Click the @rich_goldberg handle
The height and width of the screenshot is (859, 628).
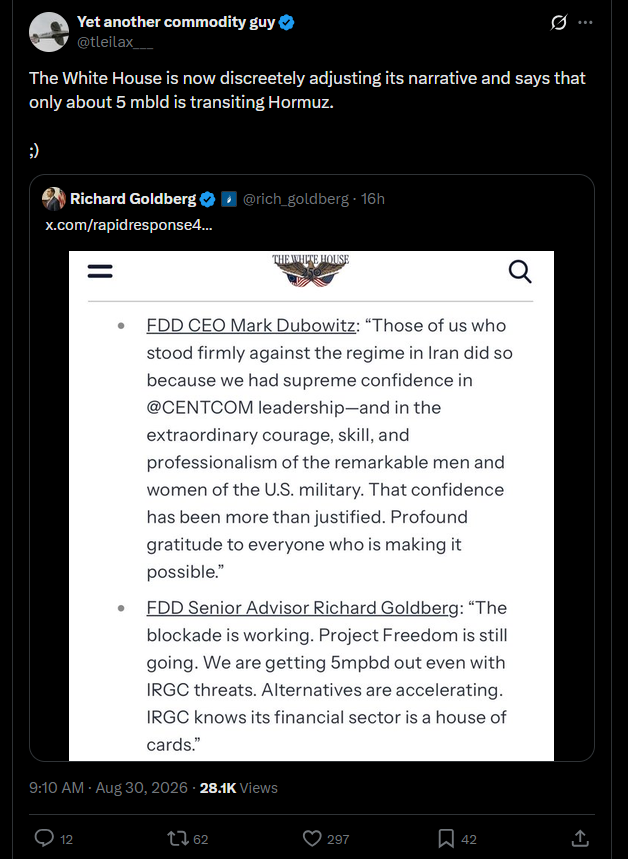click(295, 199)
